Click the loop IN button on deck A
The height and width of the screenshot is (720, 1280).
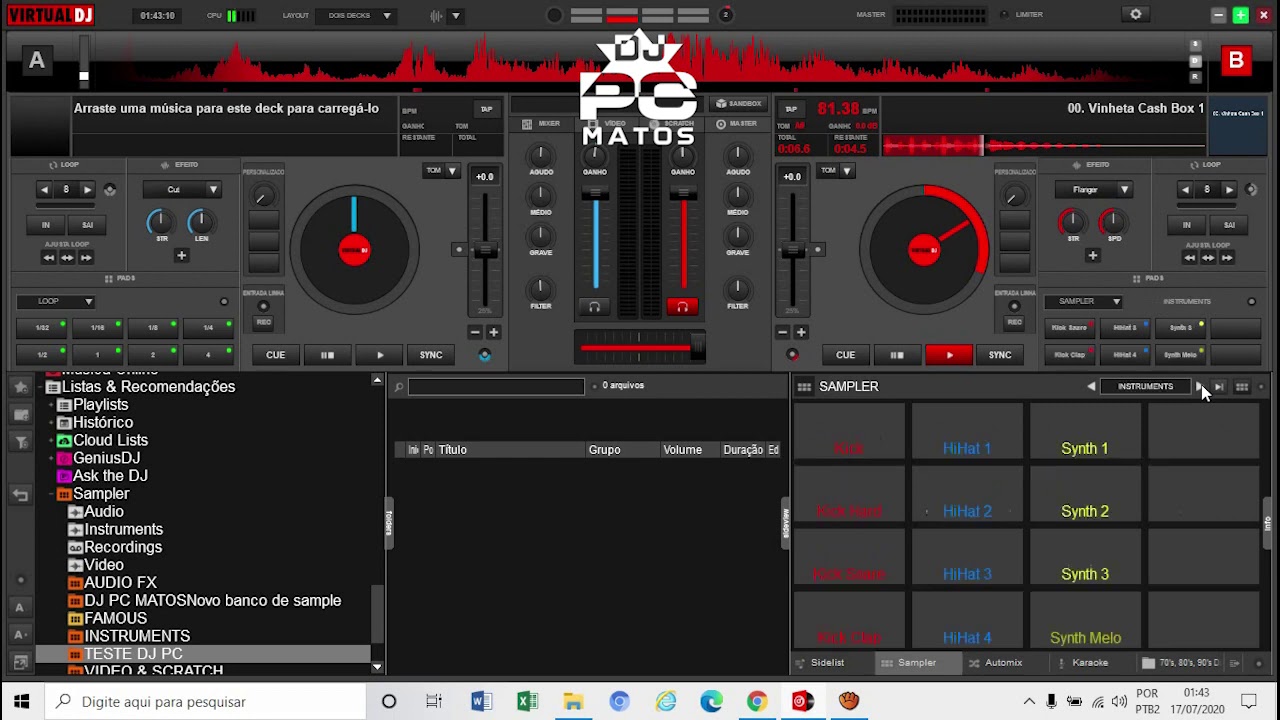pos(45,225)
